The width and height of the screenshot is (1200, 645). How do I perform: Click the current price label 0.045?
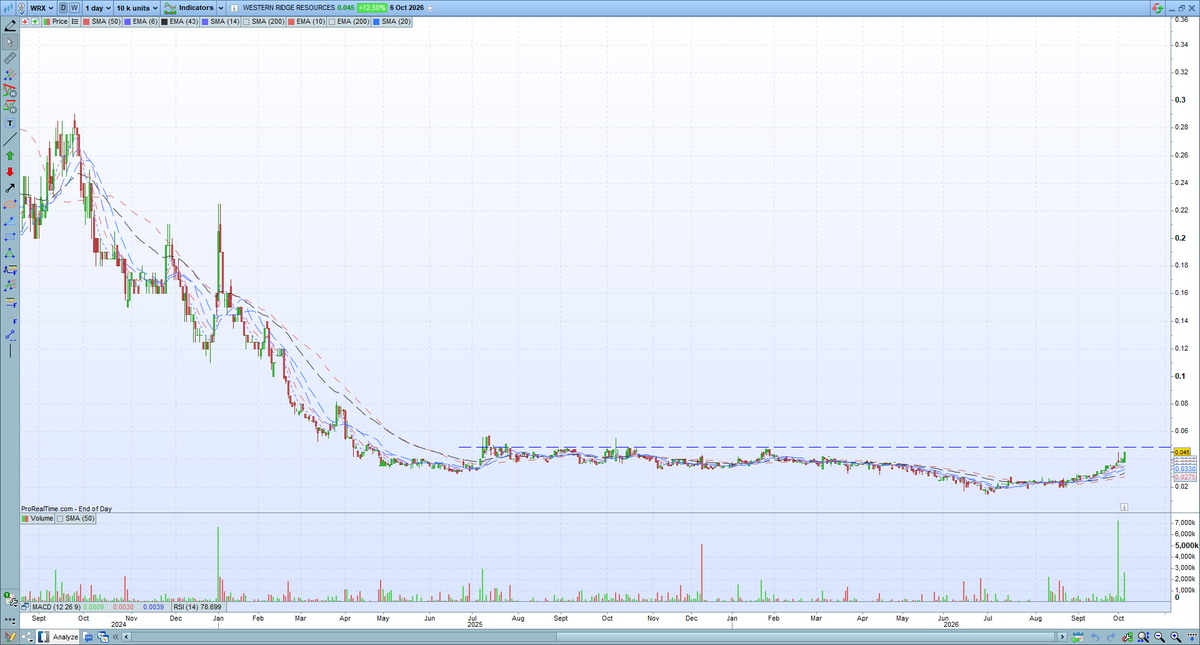pyautogui.click(x=1180, y=452)
